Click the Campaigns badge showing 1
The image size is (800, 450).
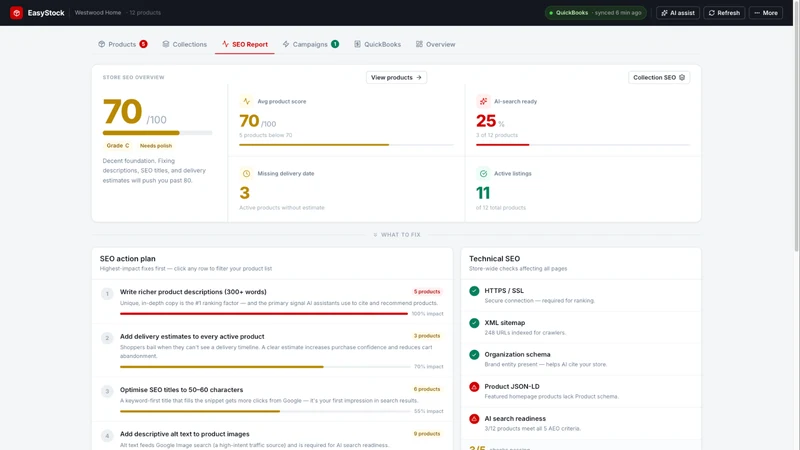pos(335,44)
